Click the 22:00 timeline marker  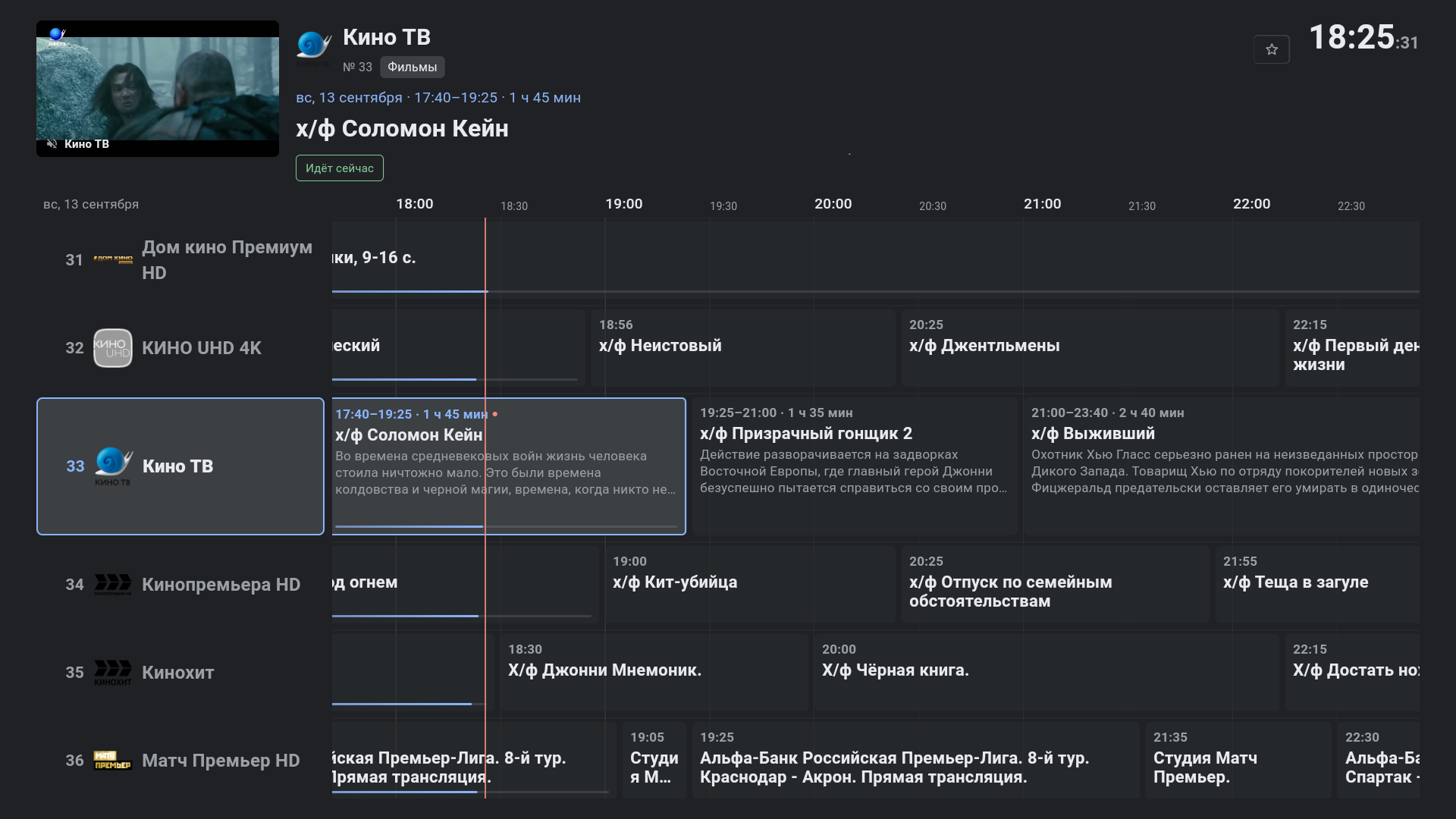pos(1252,204)
